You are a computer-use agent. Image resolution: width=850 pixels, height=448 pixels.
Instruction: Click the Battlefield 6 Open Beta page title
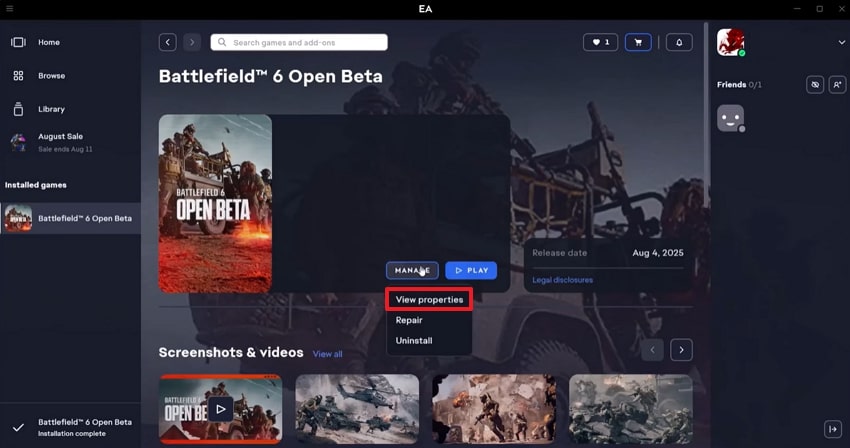(271, 76)
